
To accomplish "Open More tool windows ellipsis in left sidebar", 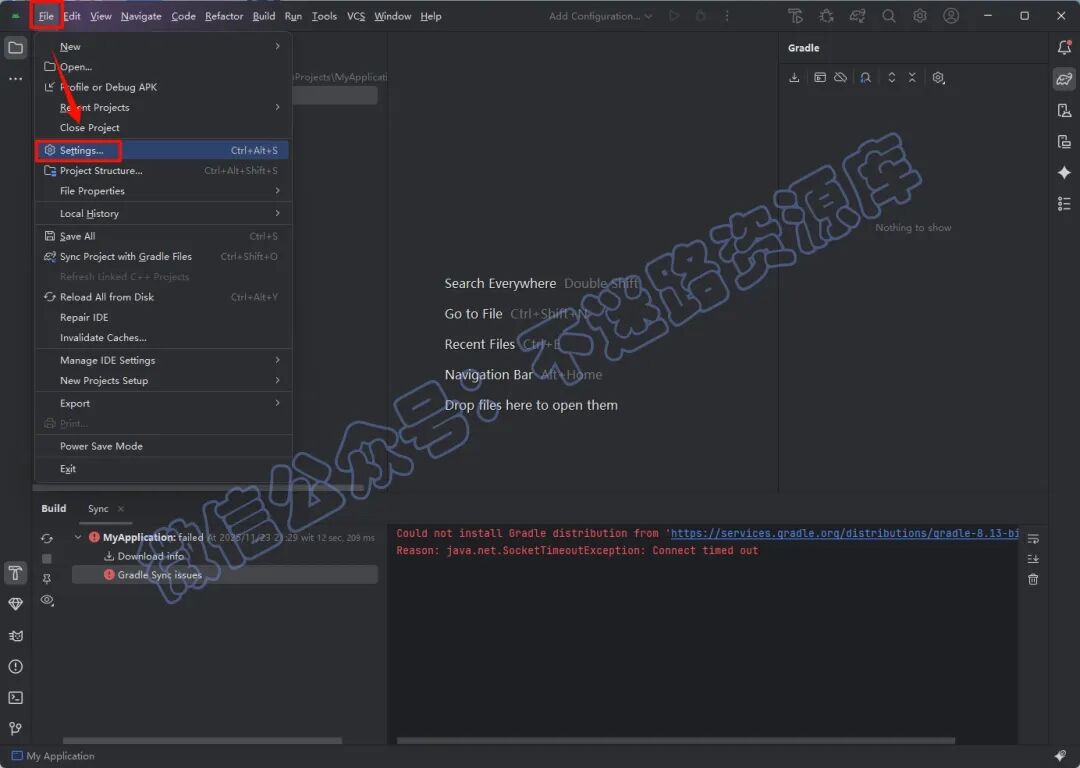I will point(15,79).
